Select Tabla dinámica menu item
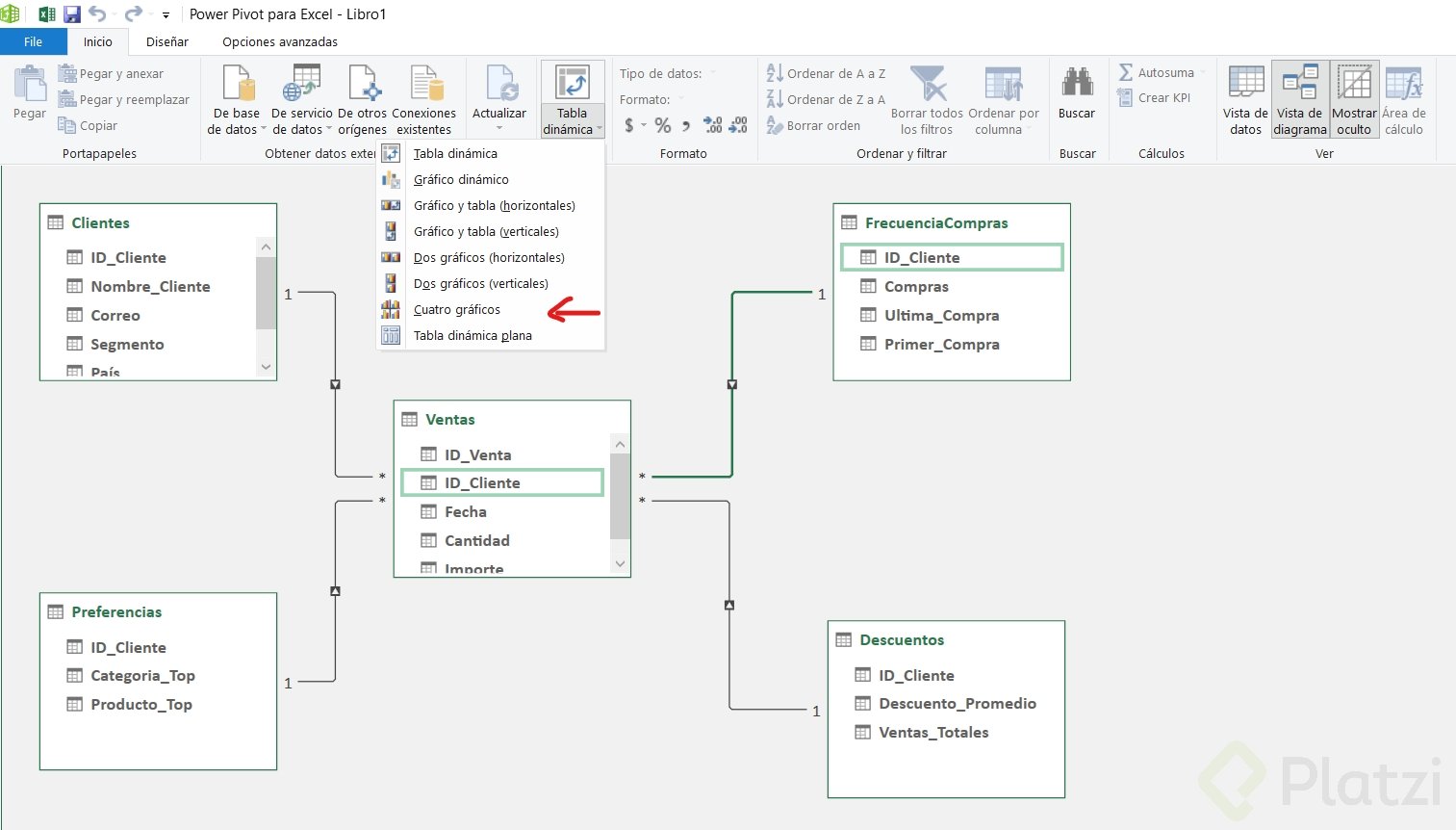 [491, 153]
